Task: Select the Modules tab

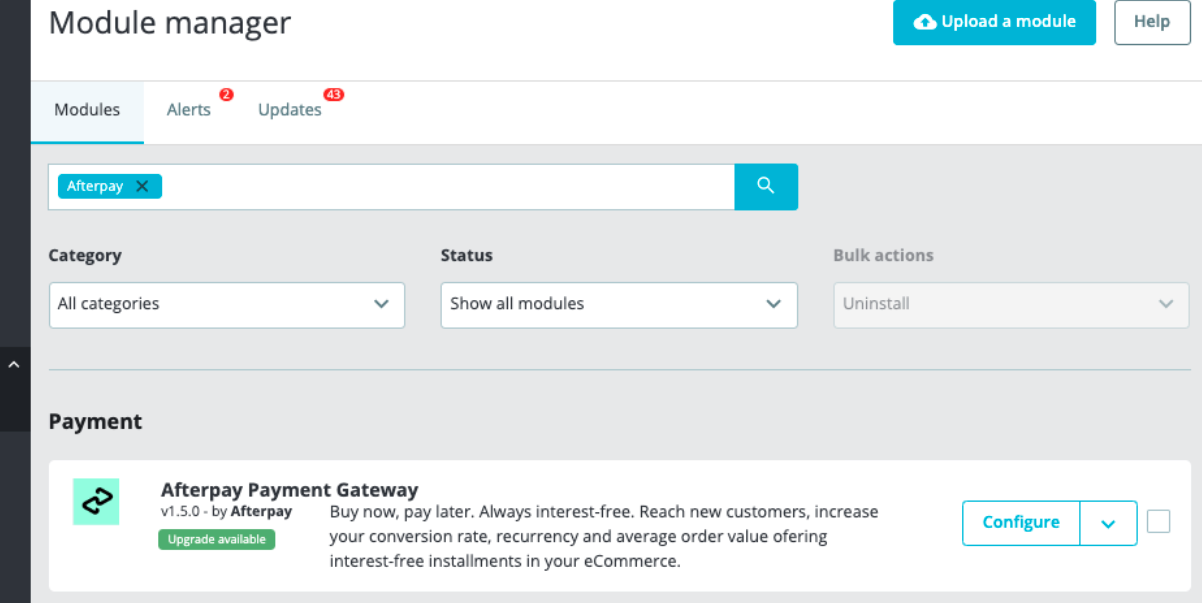Action: pyautogui.click(x=87, y=110)
